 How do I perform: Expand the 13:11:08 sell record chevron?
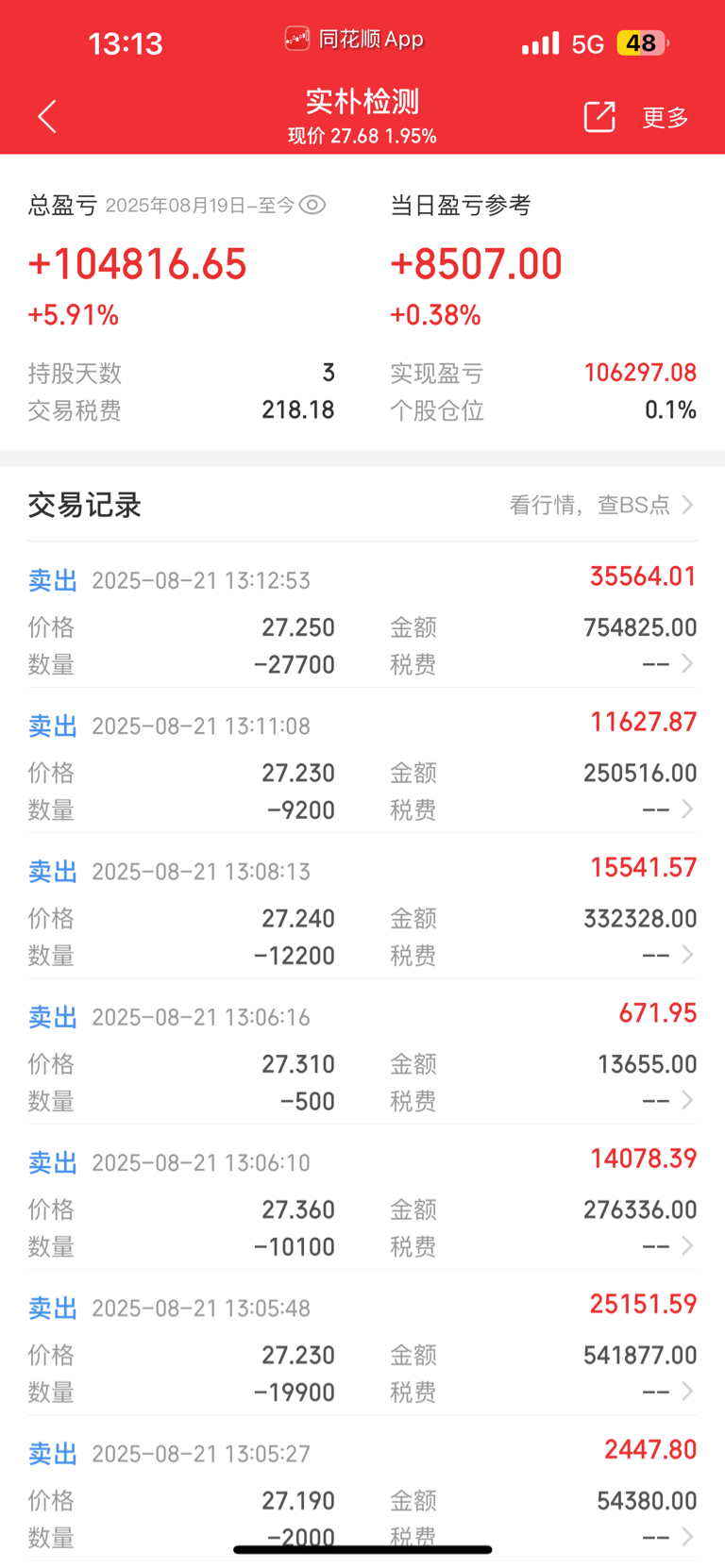687,809
